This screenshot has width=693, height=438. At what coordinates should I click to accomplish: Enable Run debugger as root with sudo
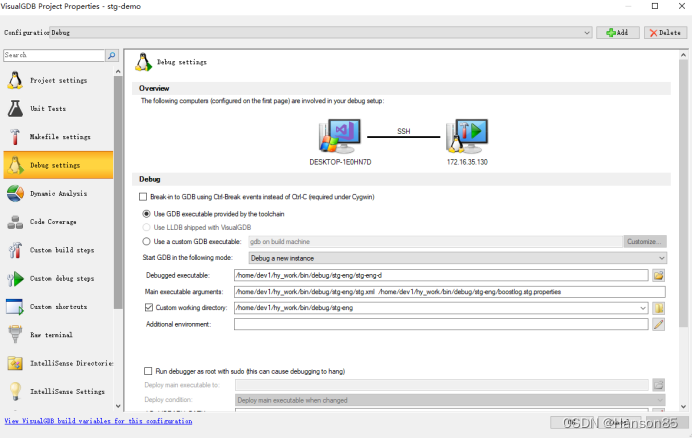148,371
